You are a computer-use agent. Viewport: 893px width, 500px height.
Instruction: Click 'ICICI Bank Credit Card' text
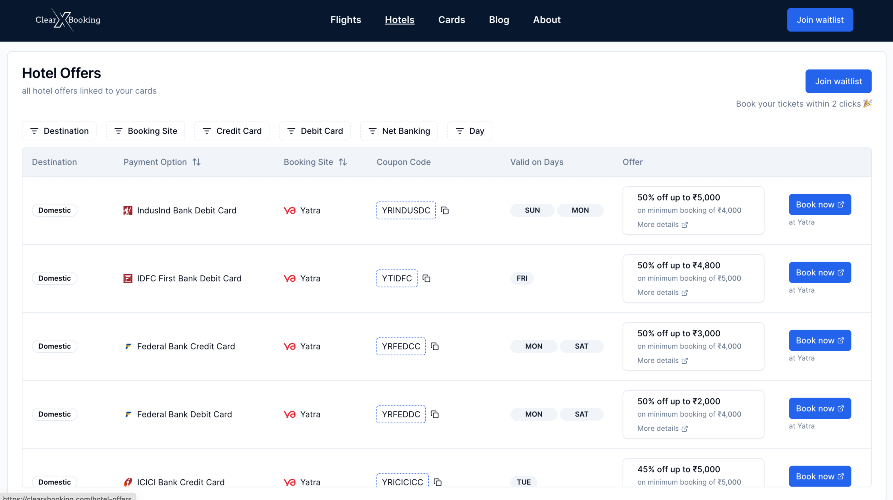pos(181,482)
